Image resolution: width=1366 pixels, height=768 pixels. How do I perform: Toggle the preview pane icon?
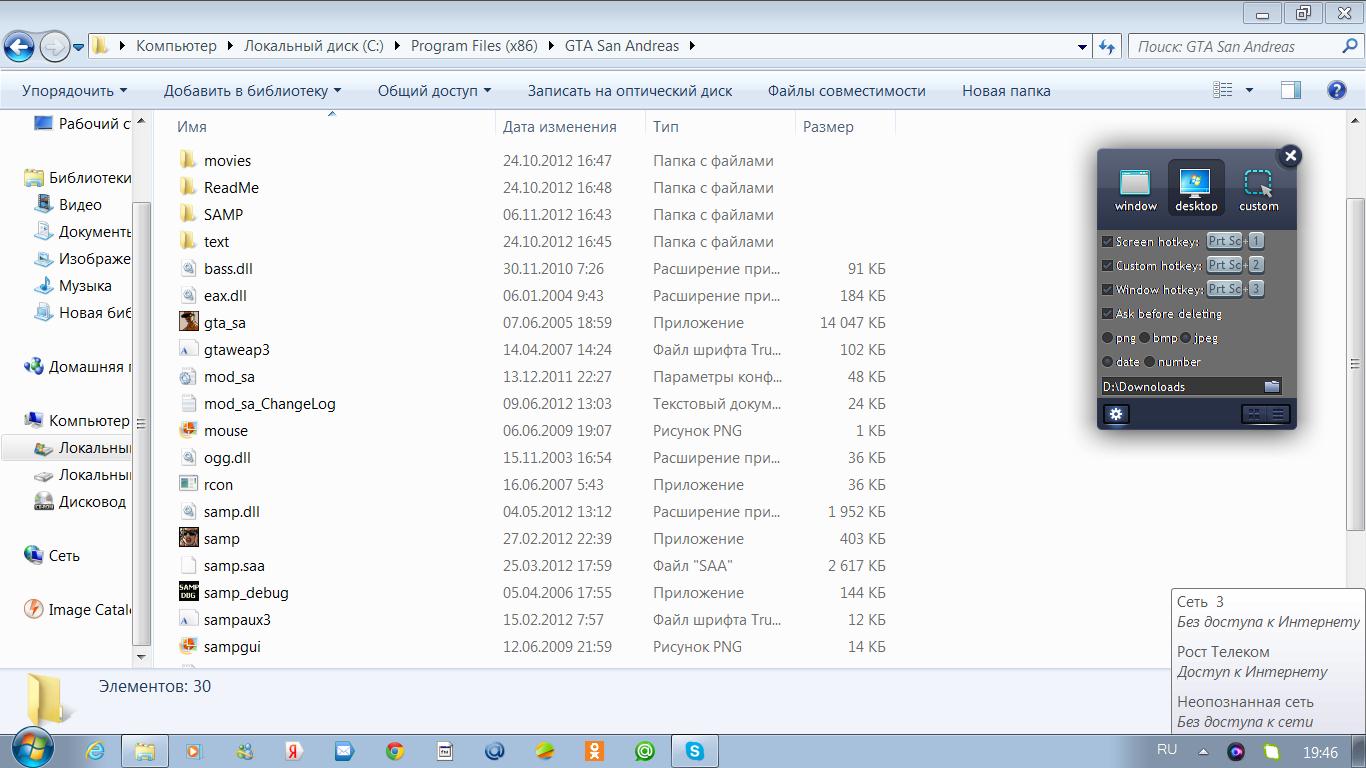point(1291,91)
